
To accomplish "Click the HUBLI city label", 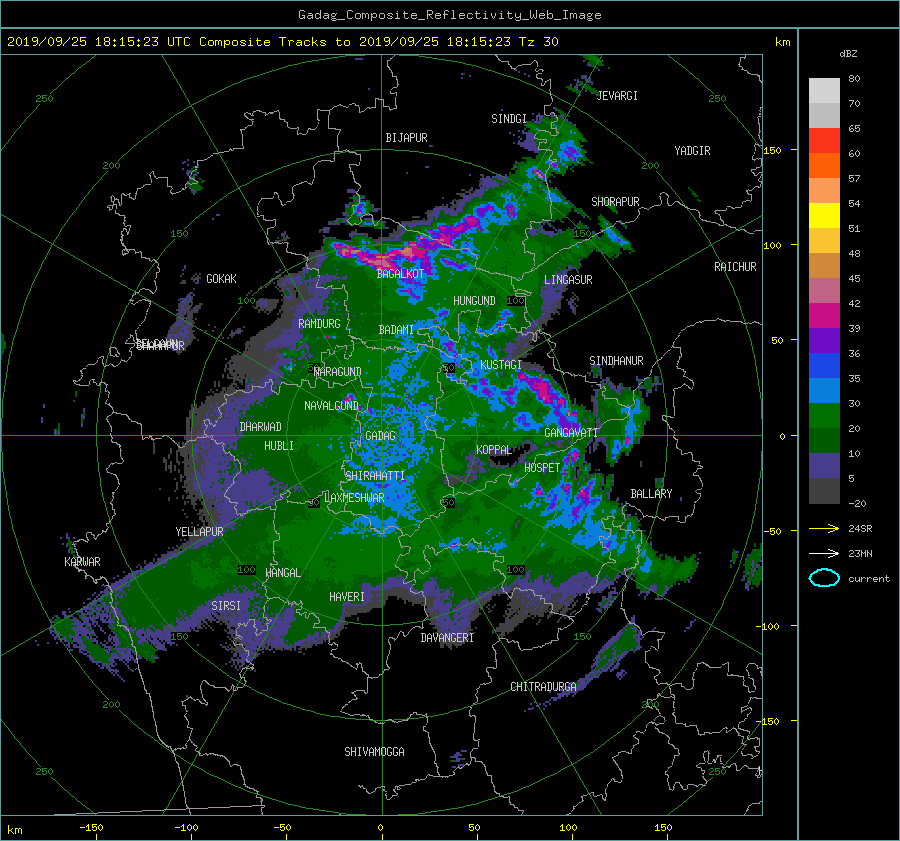I will 279,446.
